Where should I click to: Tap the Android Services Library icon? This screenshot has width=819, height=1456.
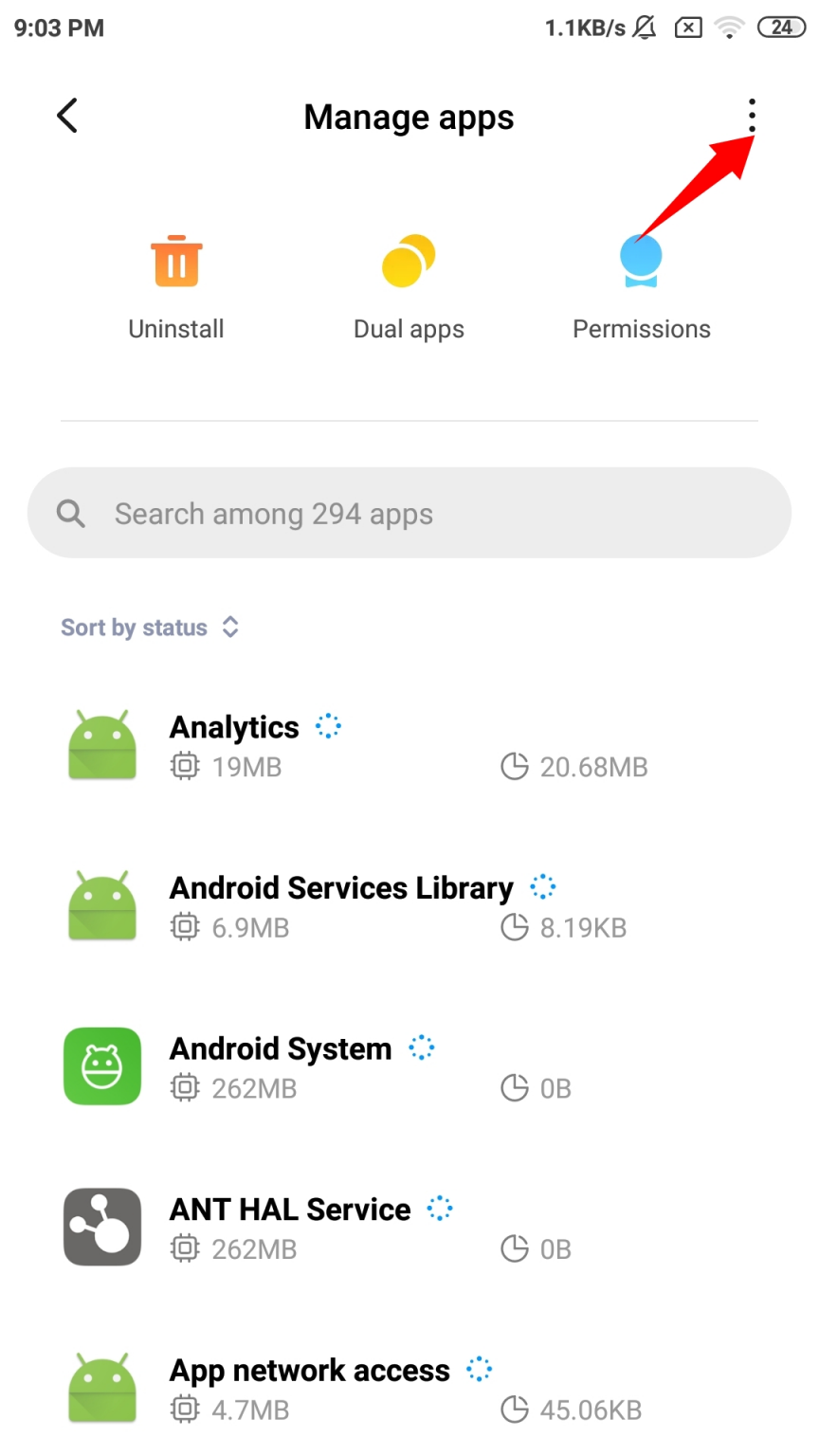pyautogui.click(x=102, y=906)
